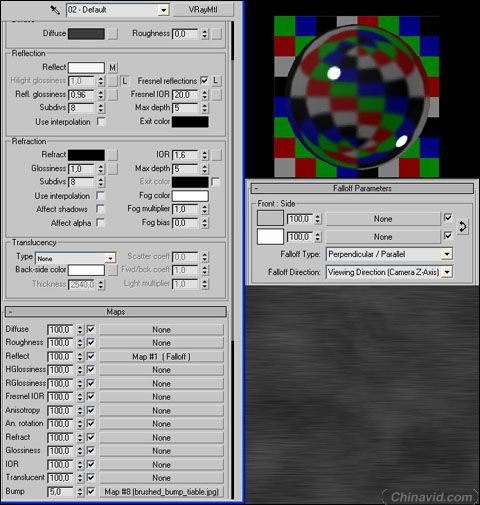Collapse the Maps rollout header

coord(116,312)
